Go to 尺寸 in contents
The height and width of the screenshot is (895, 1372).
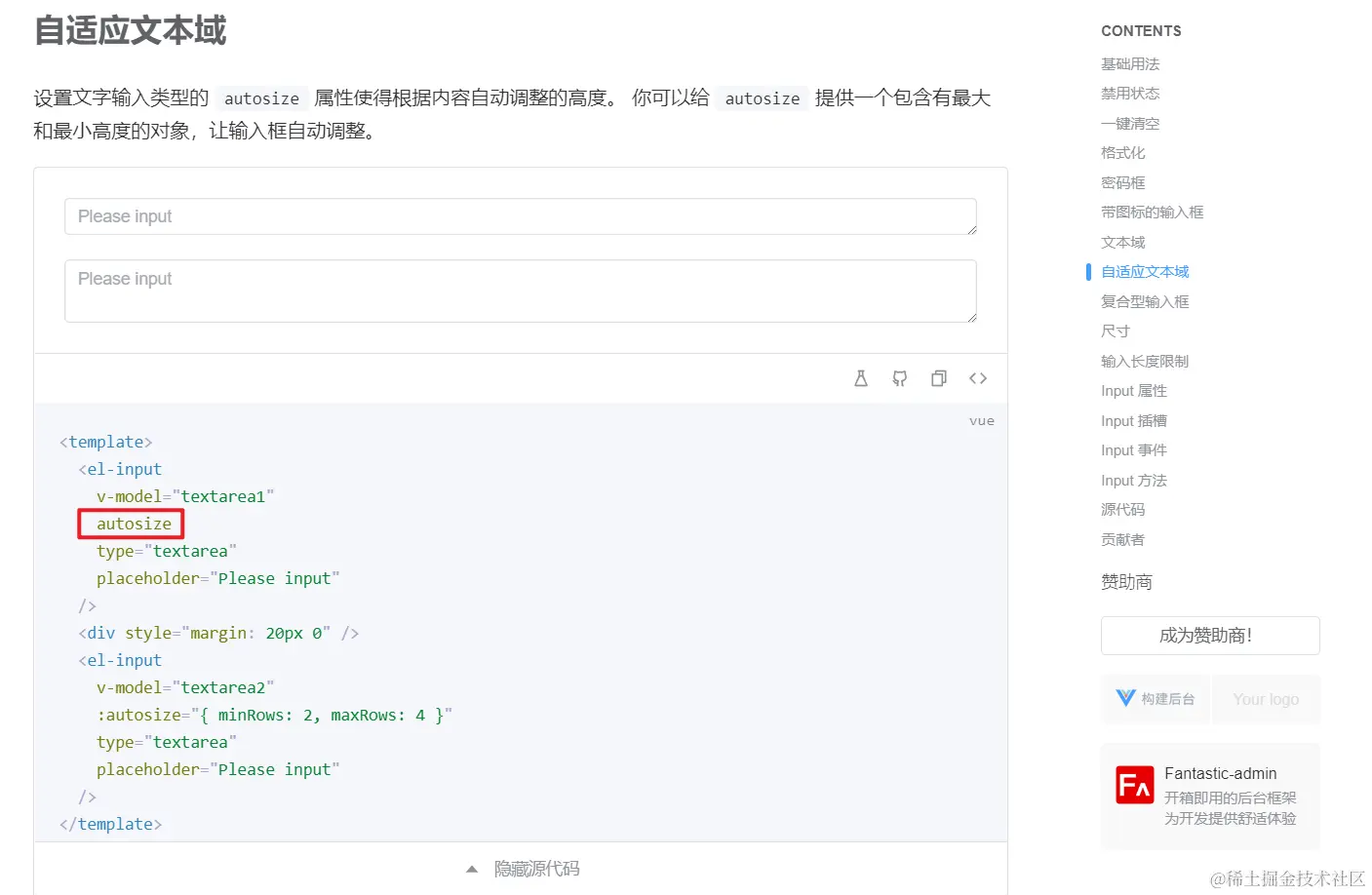pos(1116,331)
